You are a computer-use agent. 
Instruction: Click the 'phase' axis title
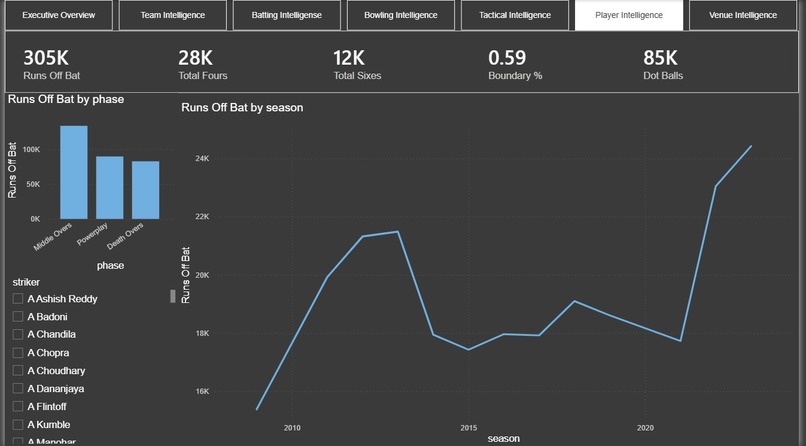pyautogui.click(x=111, y=266)
